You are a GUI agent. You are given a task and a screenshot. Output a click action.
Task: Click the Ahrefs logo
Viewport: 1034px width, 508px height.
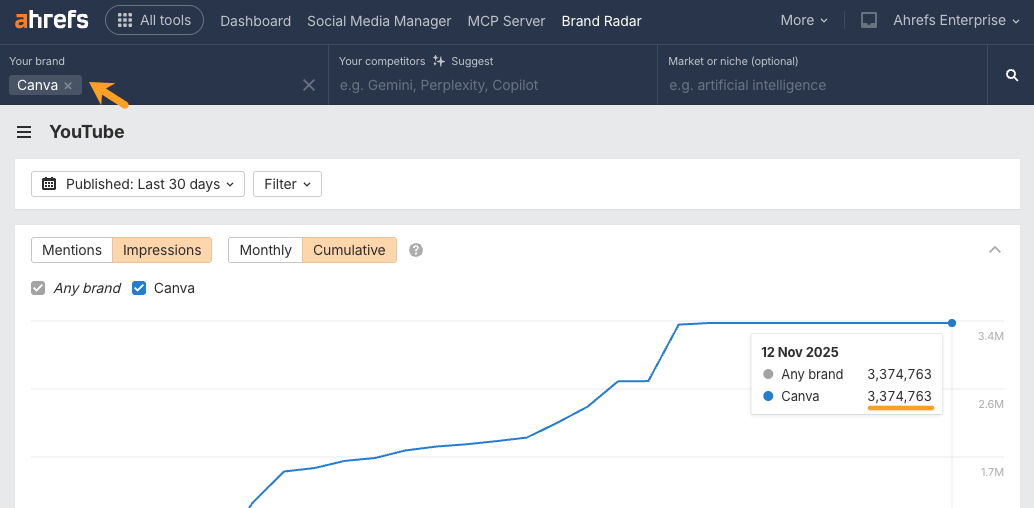[x=51, y=20]
